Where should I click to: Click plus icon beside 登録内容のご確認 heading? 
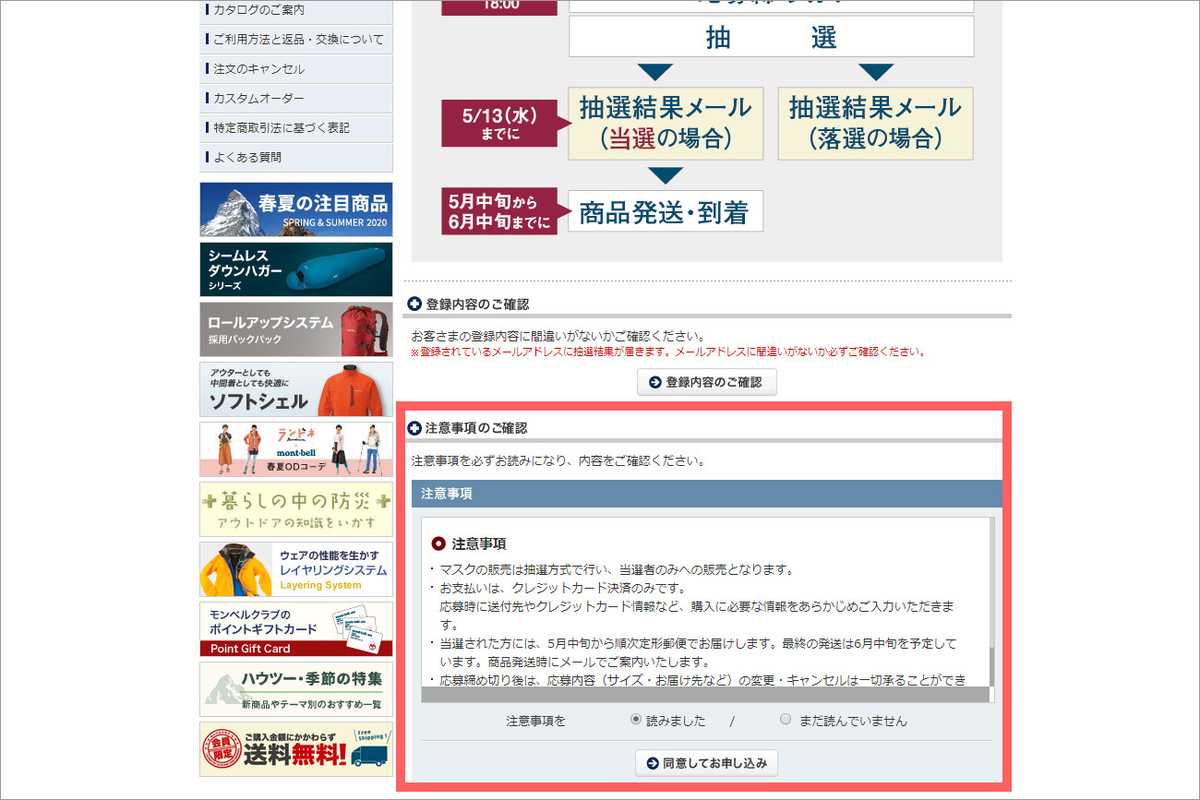click(414, 304)
